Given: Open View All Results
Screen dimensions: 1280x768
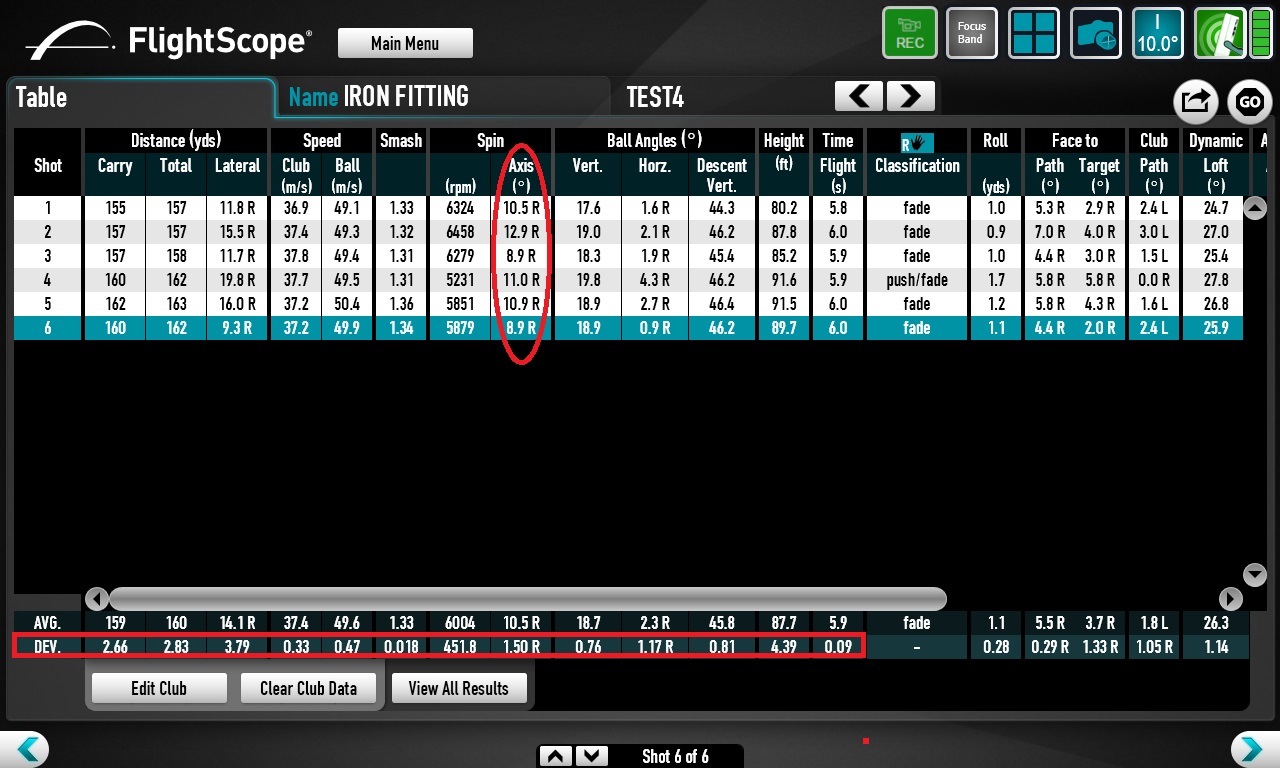Looking at the screenshot, I should click(458, 688).
